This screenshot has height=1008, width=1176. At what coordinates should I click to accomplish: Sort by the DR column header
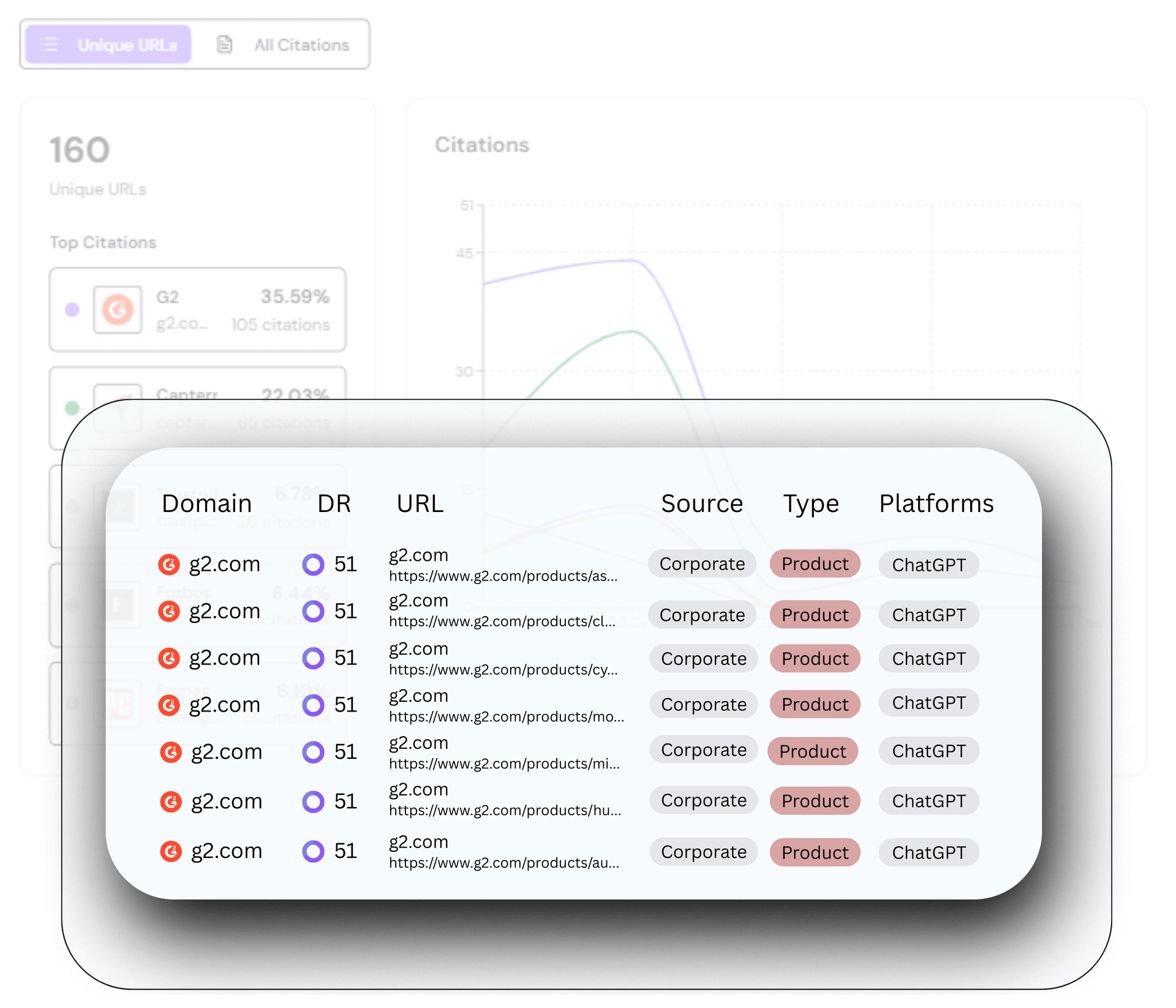(x=334, y=503)
